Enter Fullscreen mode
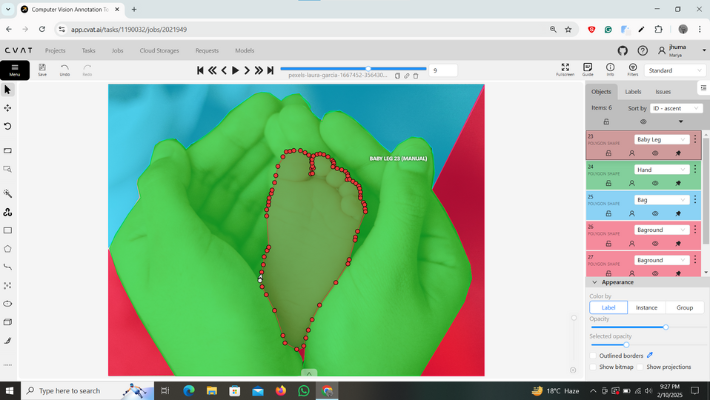This screenshot has width=710, height=400. tap(565, 69)
